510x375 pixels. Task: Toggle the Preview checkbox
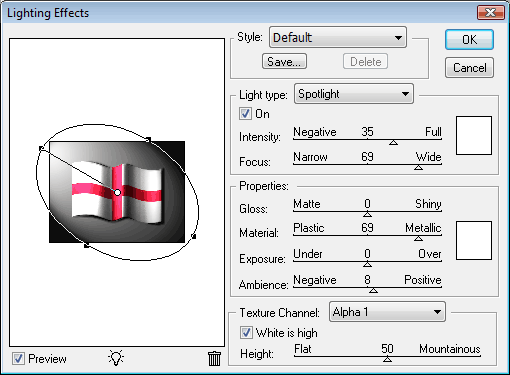(x=18, y=359)
